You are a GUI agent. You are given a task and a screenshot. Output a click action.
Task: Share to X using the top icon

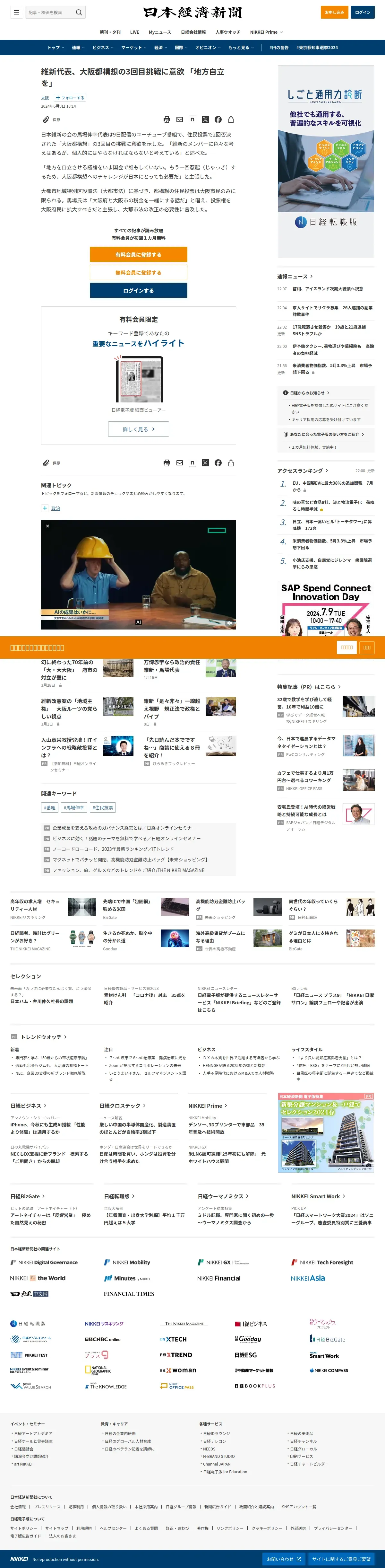coord(205,120)
